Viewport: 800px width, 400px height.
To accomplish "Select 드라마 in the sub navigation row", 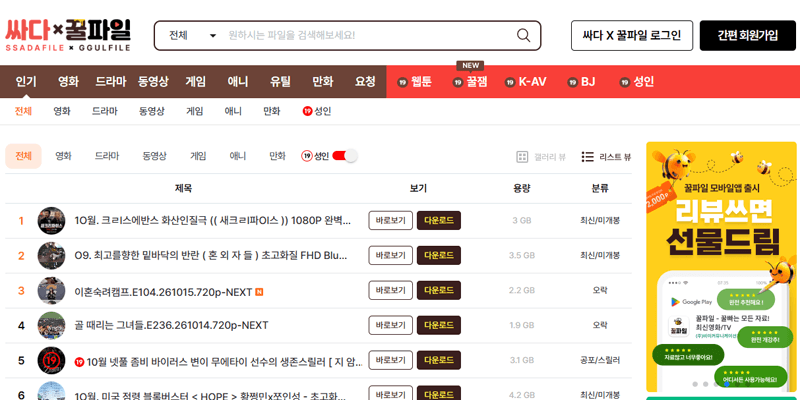I will [105, 111].
